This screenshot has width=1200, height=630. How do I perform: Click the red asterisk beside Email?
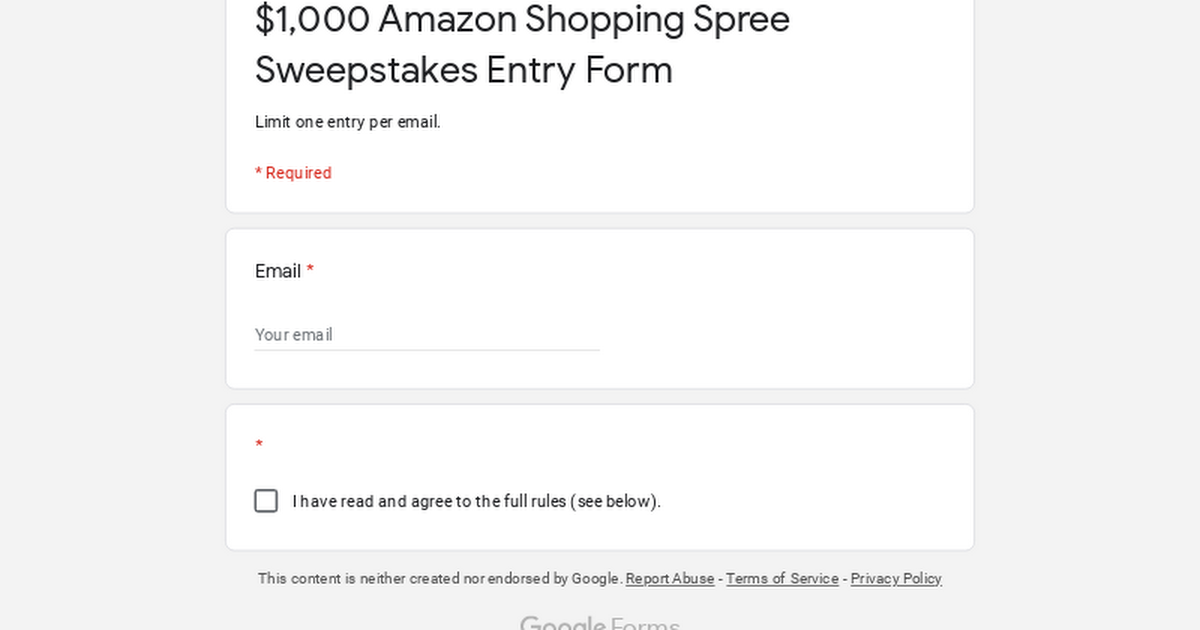[310, 270]
